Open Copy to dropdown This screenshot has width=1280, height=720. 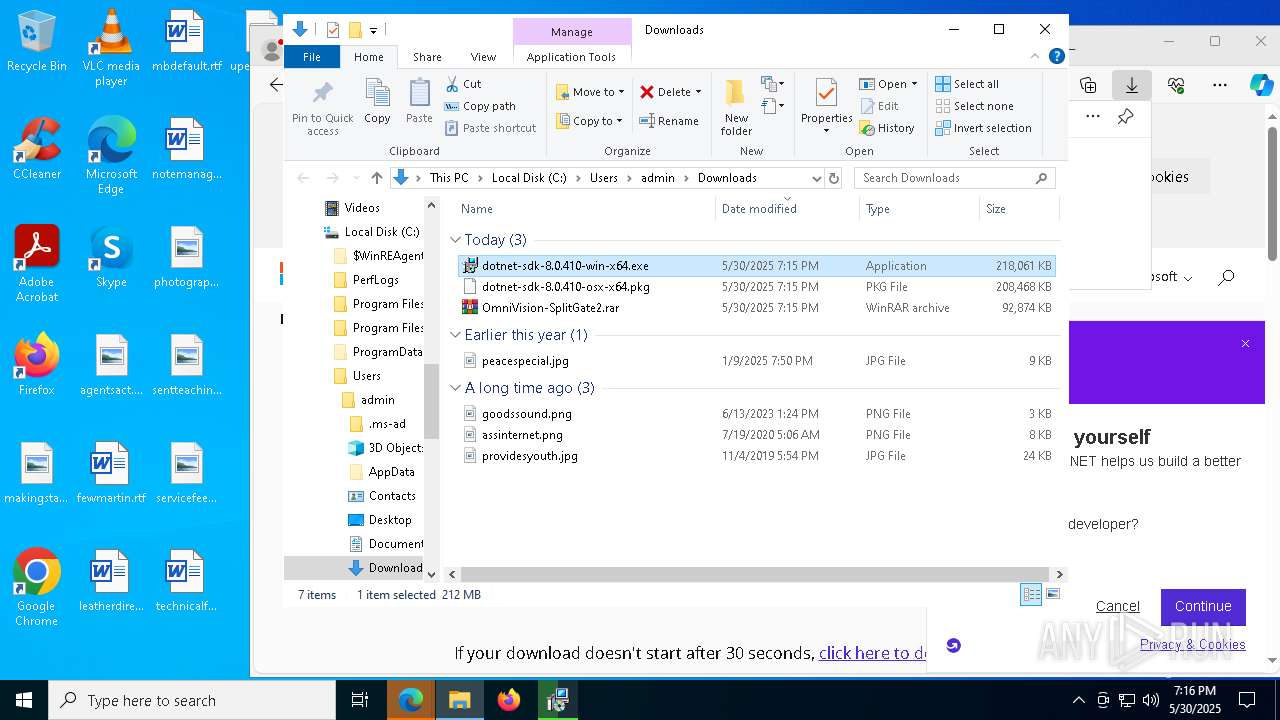590,121
